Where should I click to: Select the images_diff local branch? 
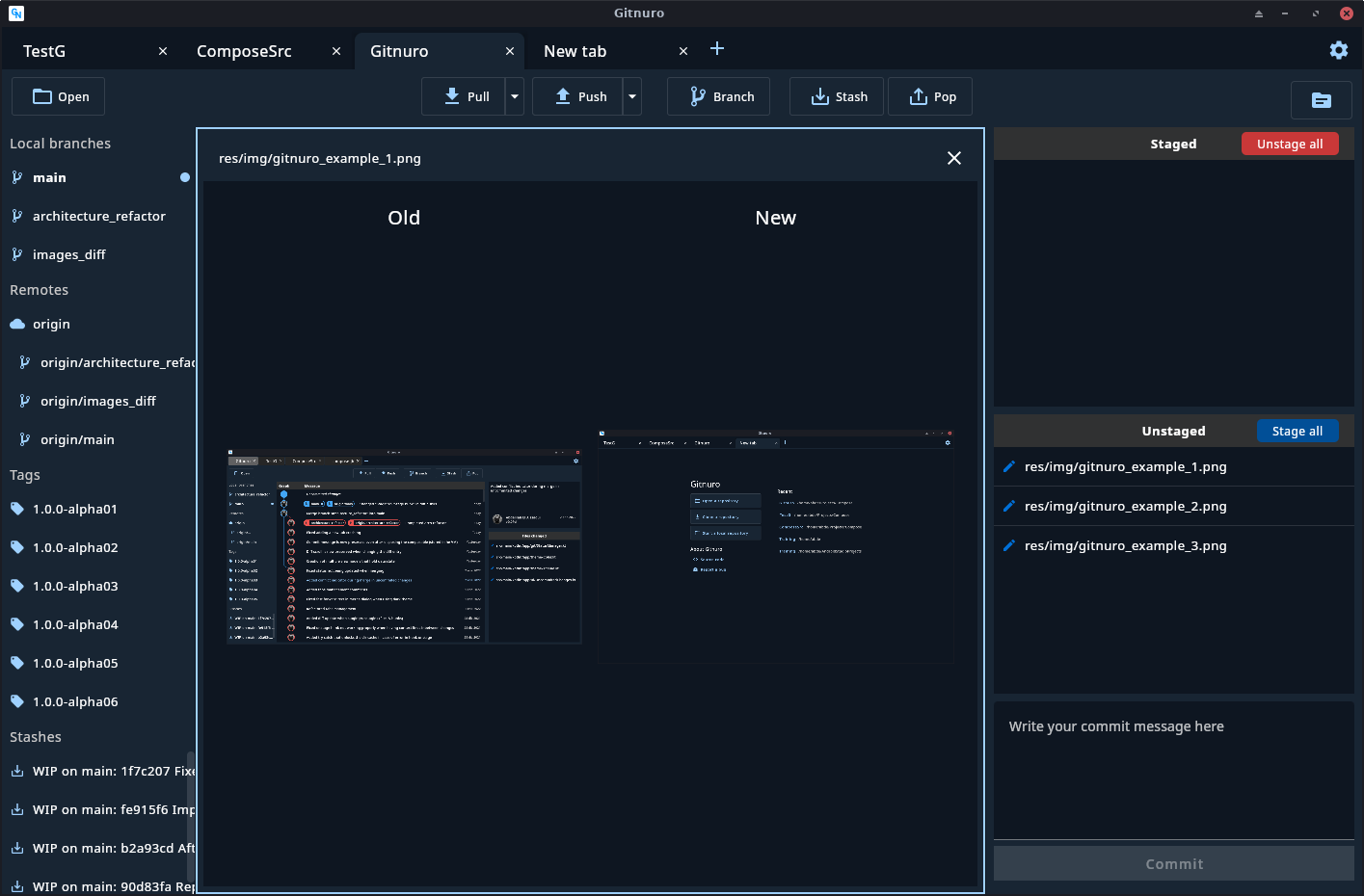[97, 254]
